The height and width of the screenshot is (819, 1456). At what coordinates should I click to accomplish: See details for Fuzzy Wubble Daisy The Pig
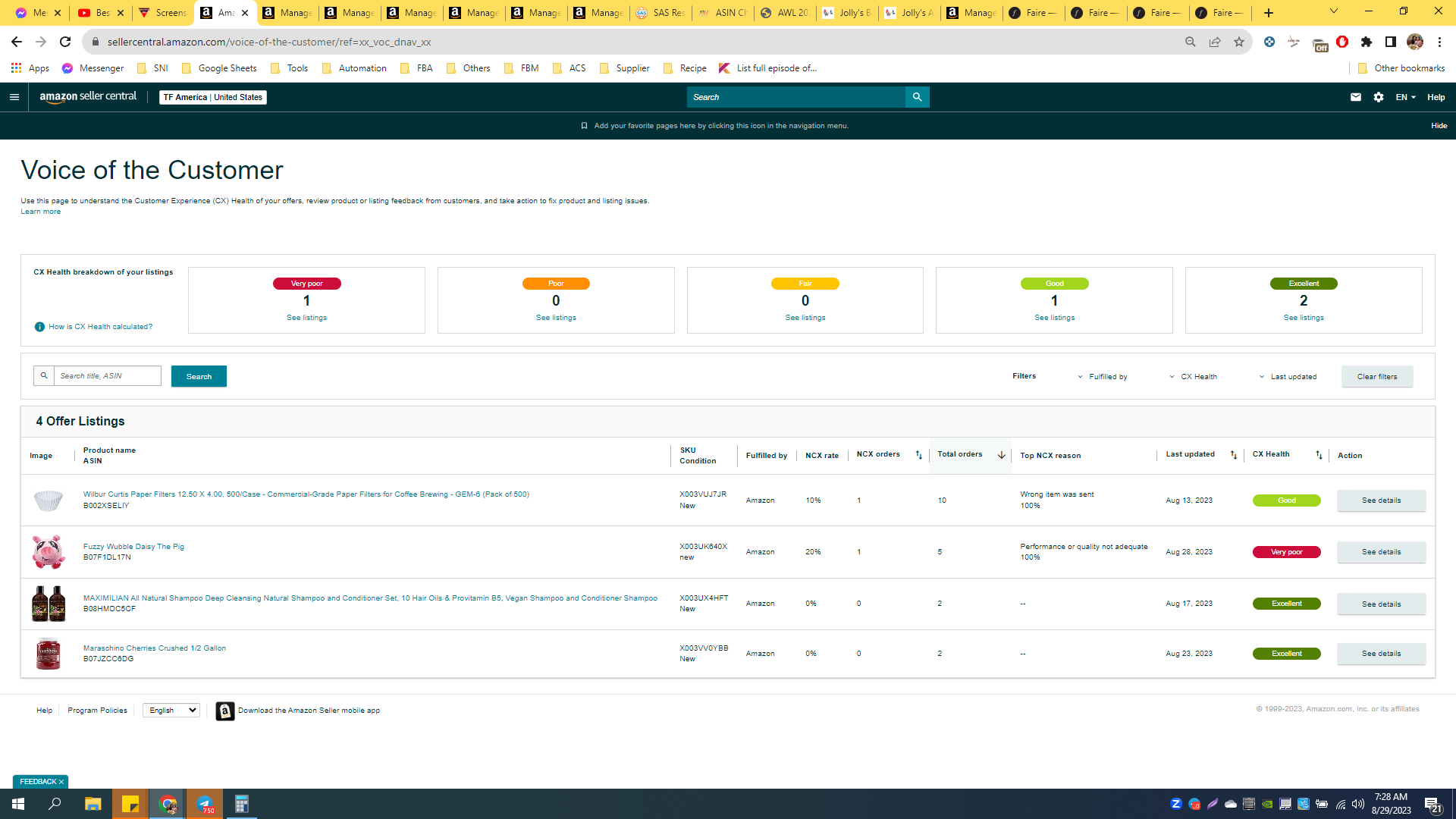pos(1381,552)
